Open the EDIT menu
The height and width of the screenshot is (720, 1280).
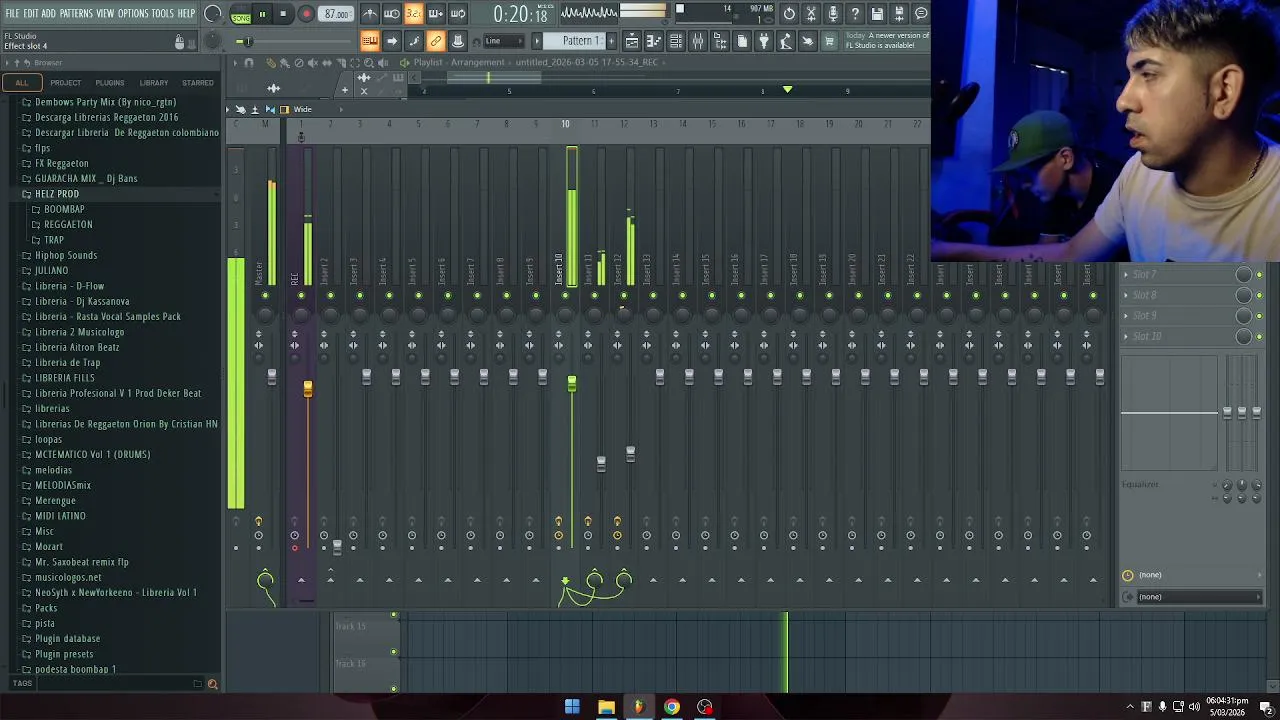[x=30, y=13]
